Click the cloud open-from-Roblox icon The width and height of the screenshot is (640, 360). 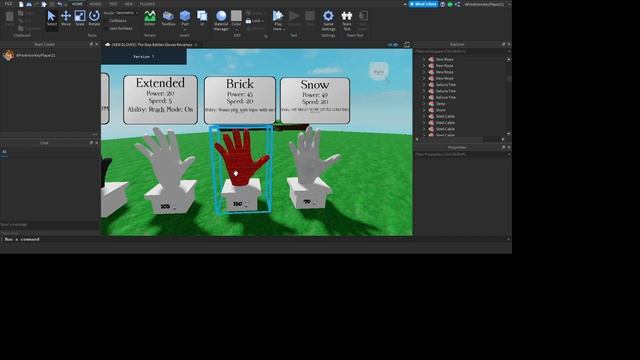[29, 4]
